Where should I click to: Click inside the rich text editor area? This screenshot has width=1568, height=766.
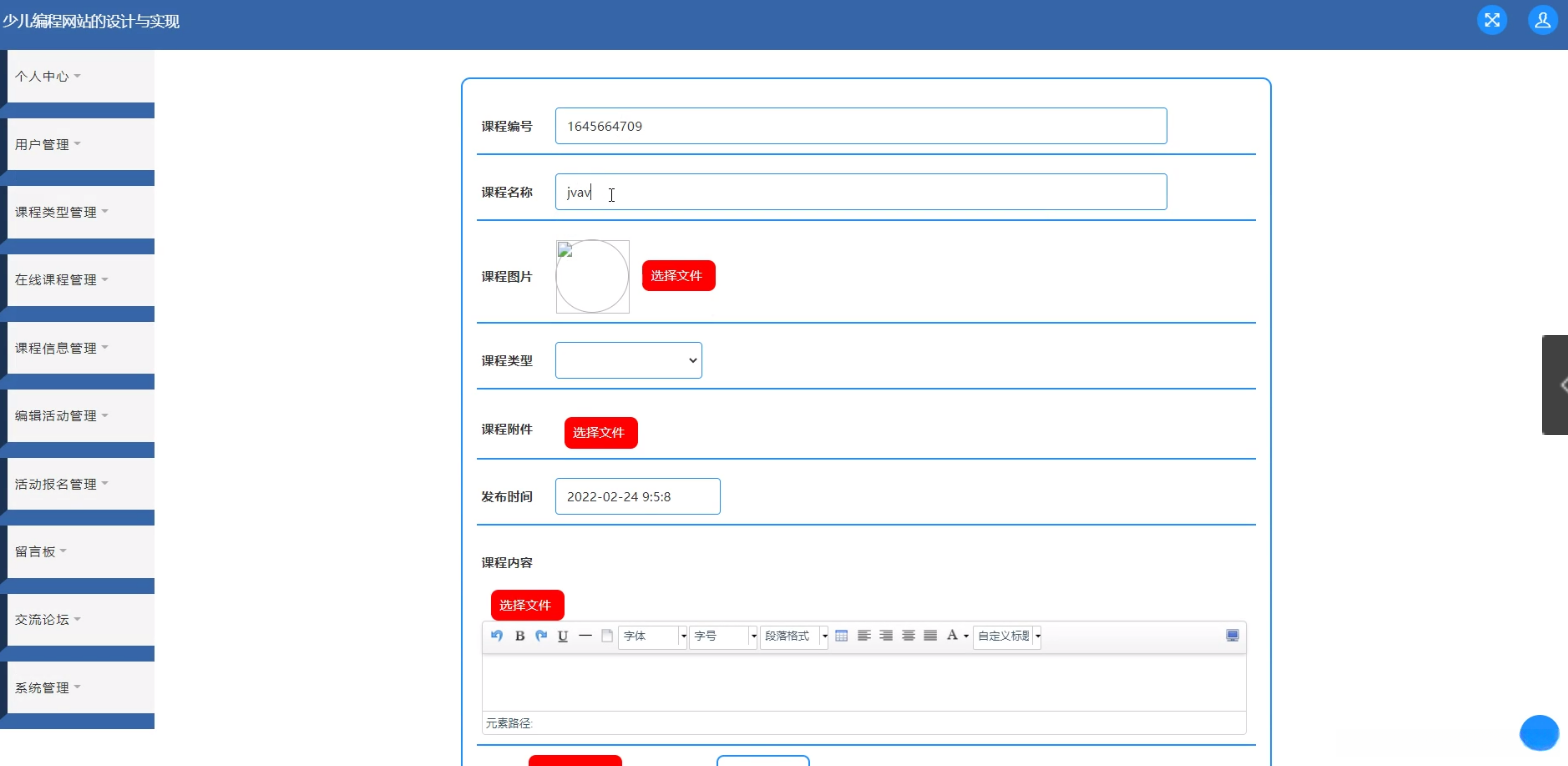(x=864, y=683)
